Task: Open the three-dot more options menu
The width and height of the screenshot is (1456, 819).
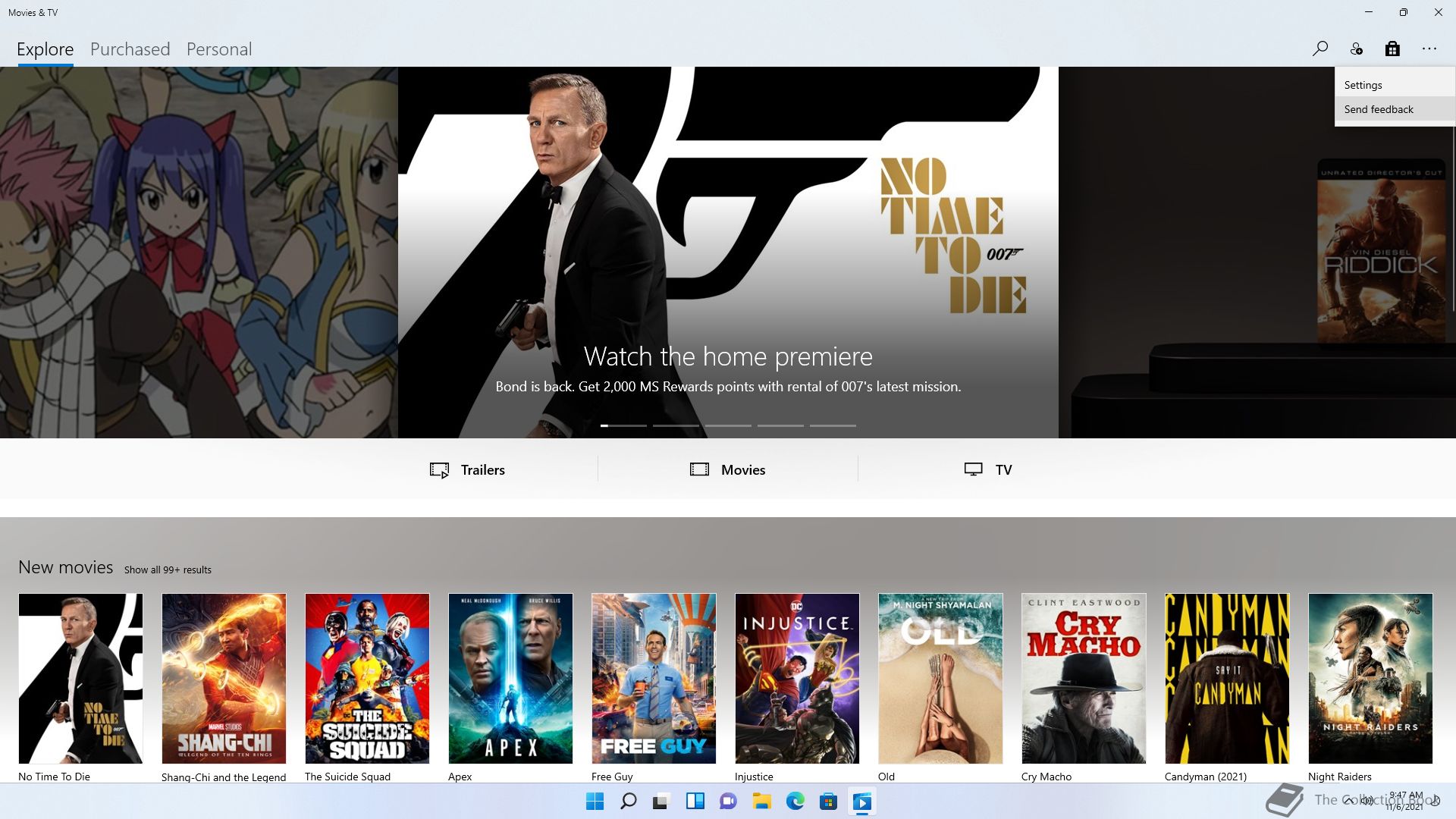Action: coord(1429,49)
